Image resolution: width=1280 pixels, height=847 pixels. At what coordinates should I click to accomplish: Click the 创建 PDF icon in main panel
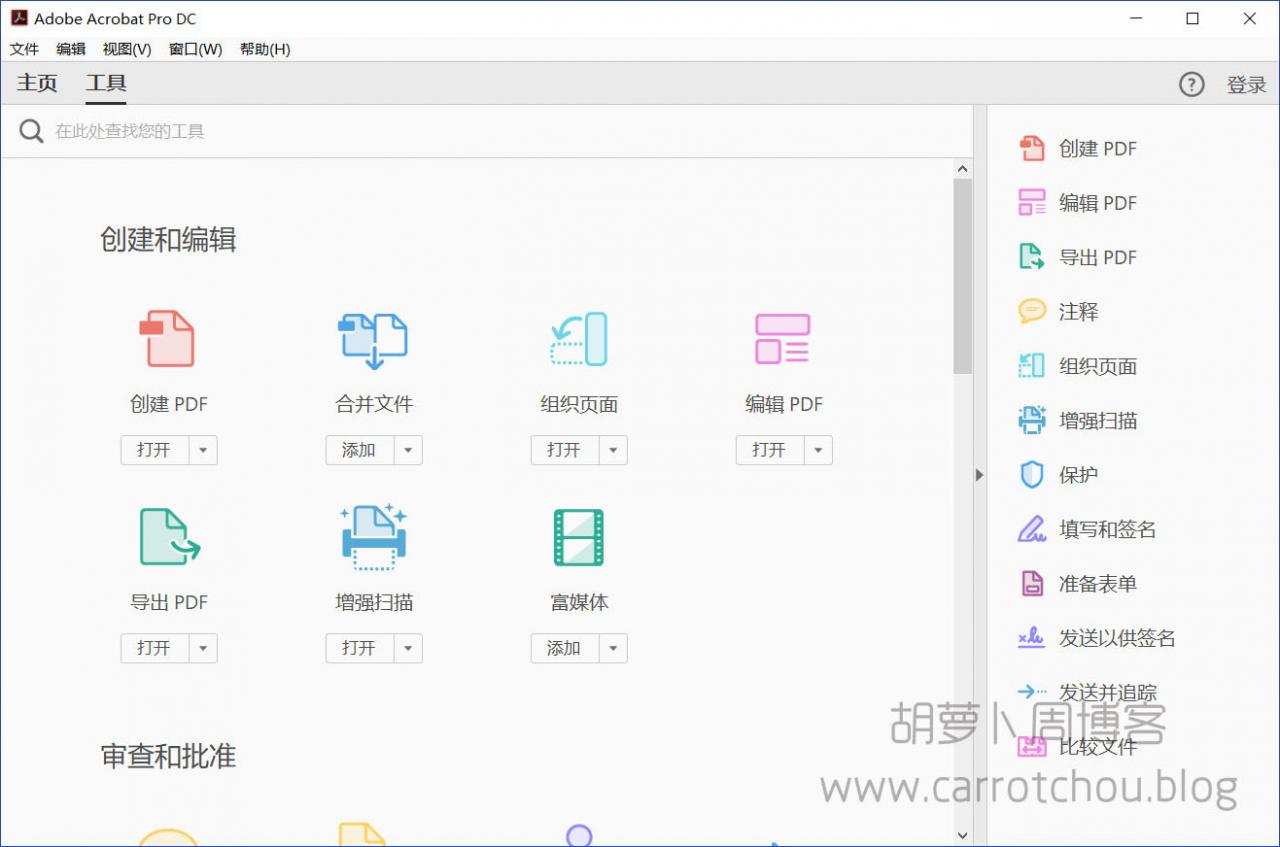[167, 339]
